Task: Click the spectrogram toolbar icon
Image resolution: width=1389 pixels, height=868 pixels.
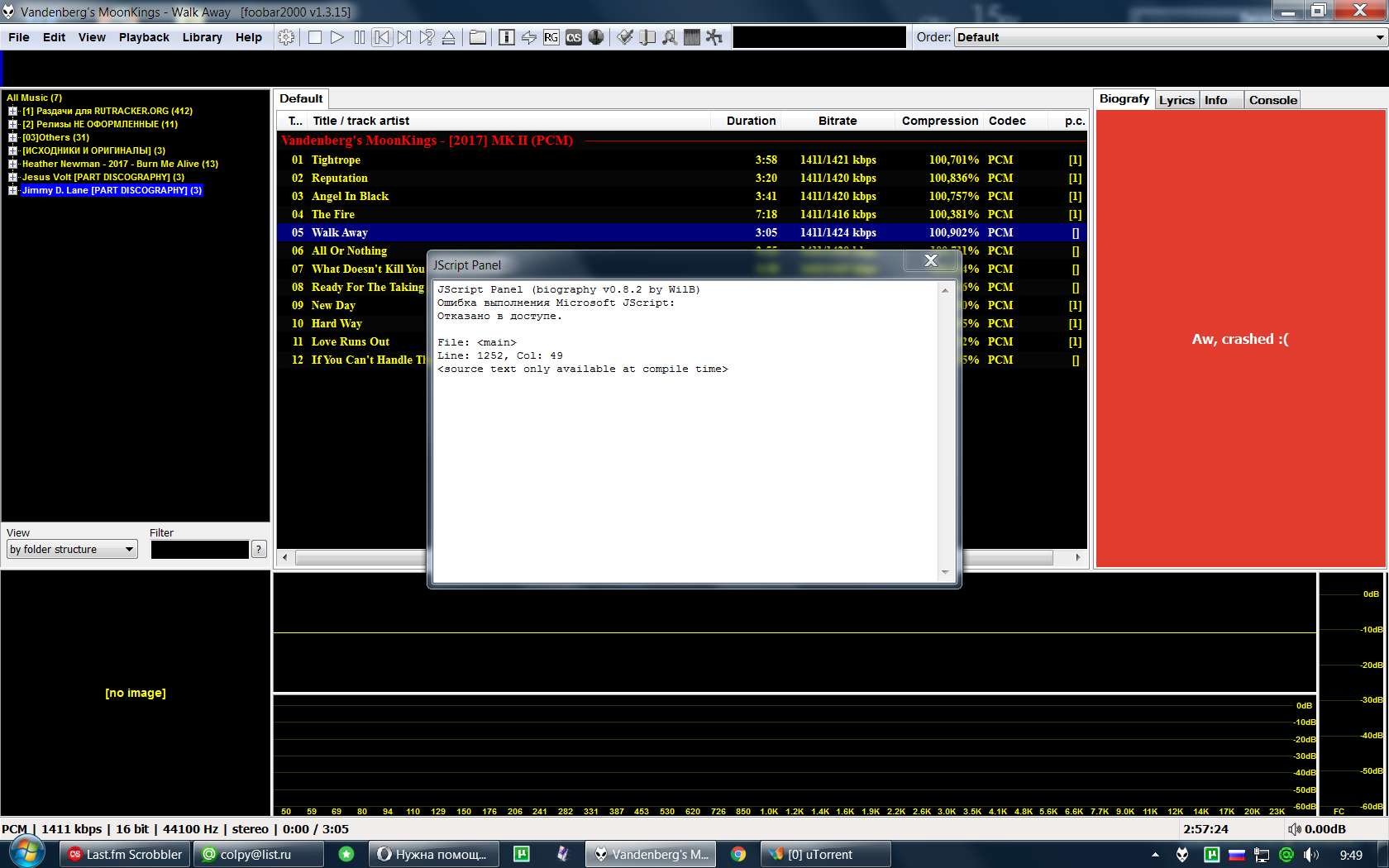Action: point(692,37)
